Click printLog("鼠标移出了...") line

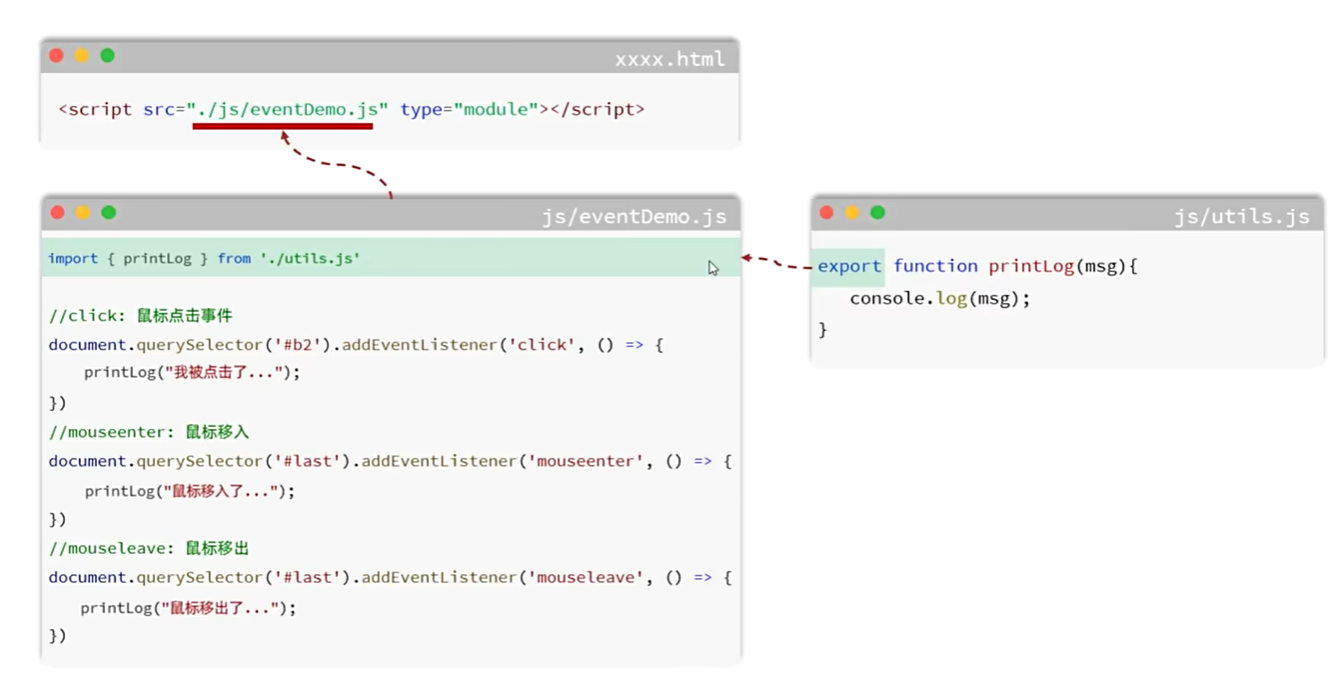click(188, 607)
